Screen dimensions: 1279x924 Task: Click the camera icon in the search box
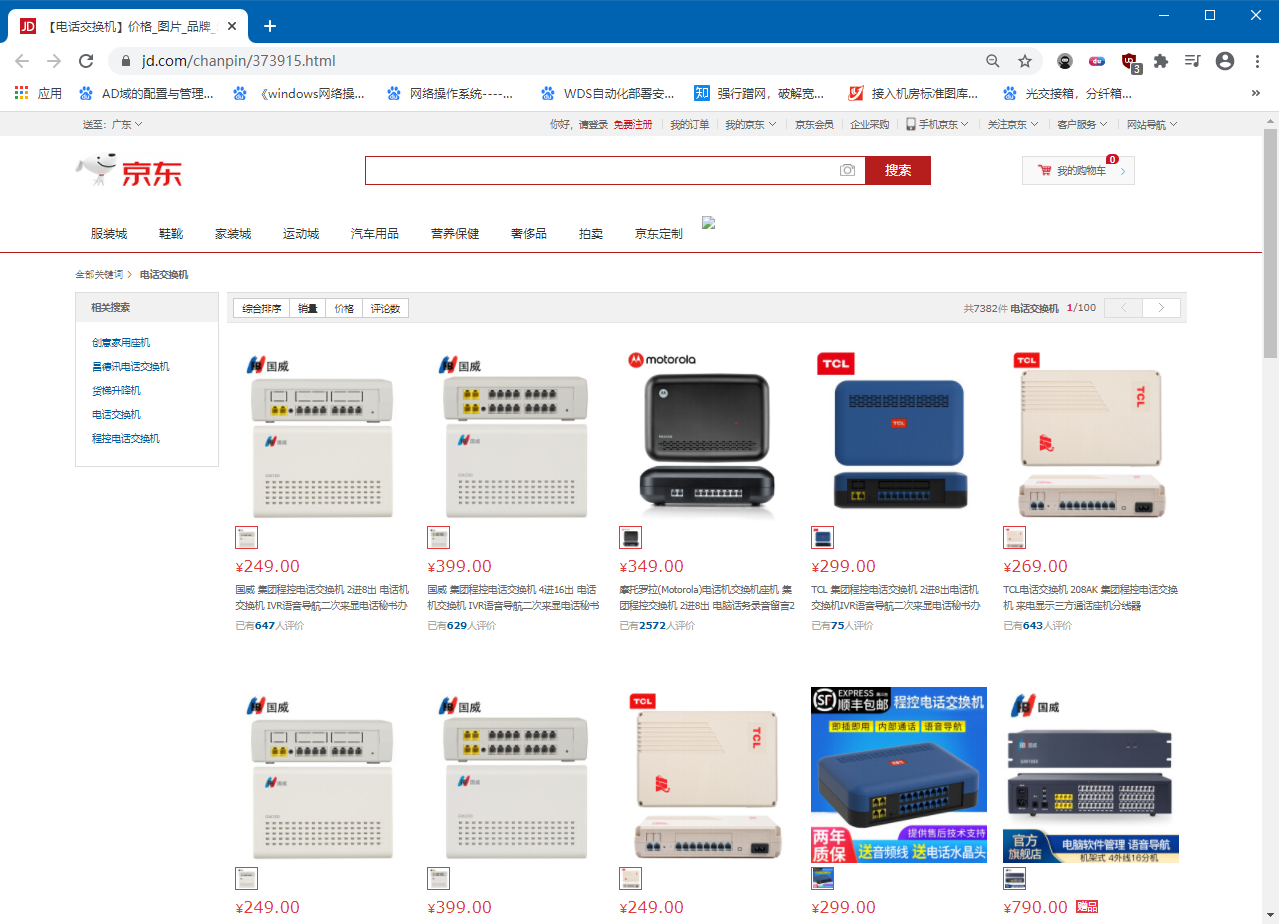point(848,170)
